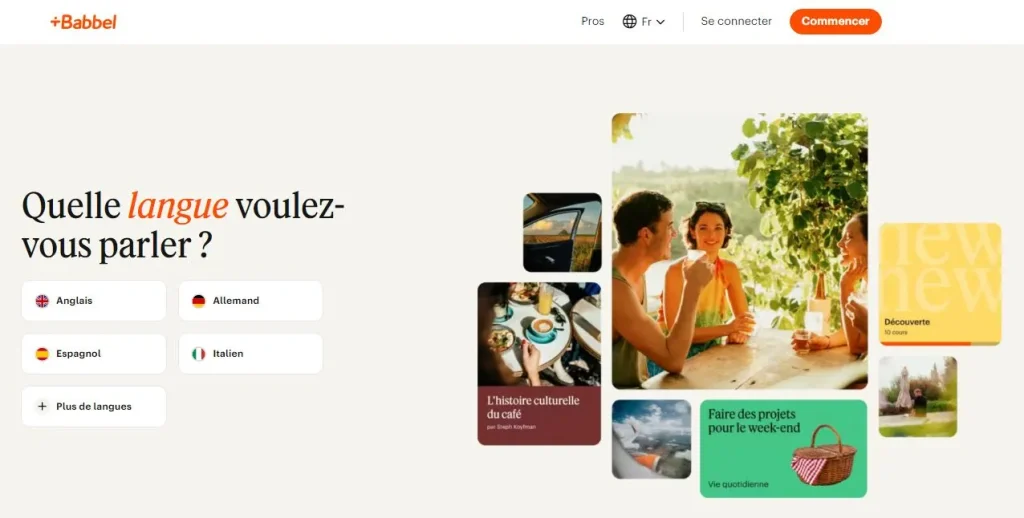1024x518 pixels.
Task: Select the Italian flag icon for Italien
Action: coord(199,354)
